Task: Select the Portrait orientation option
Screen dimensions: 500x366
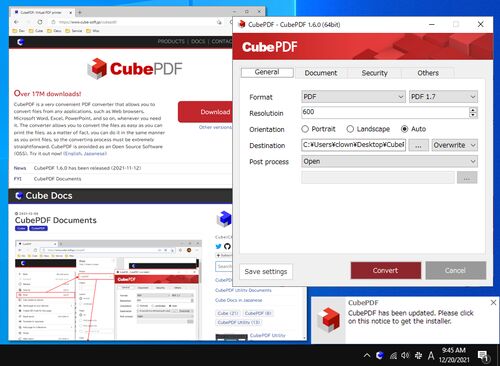Action: point(318,129)
